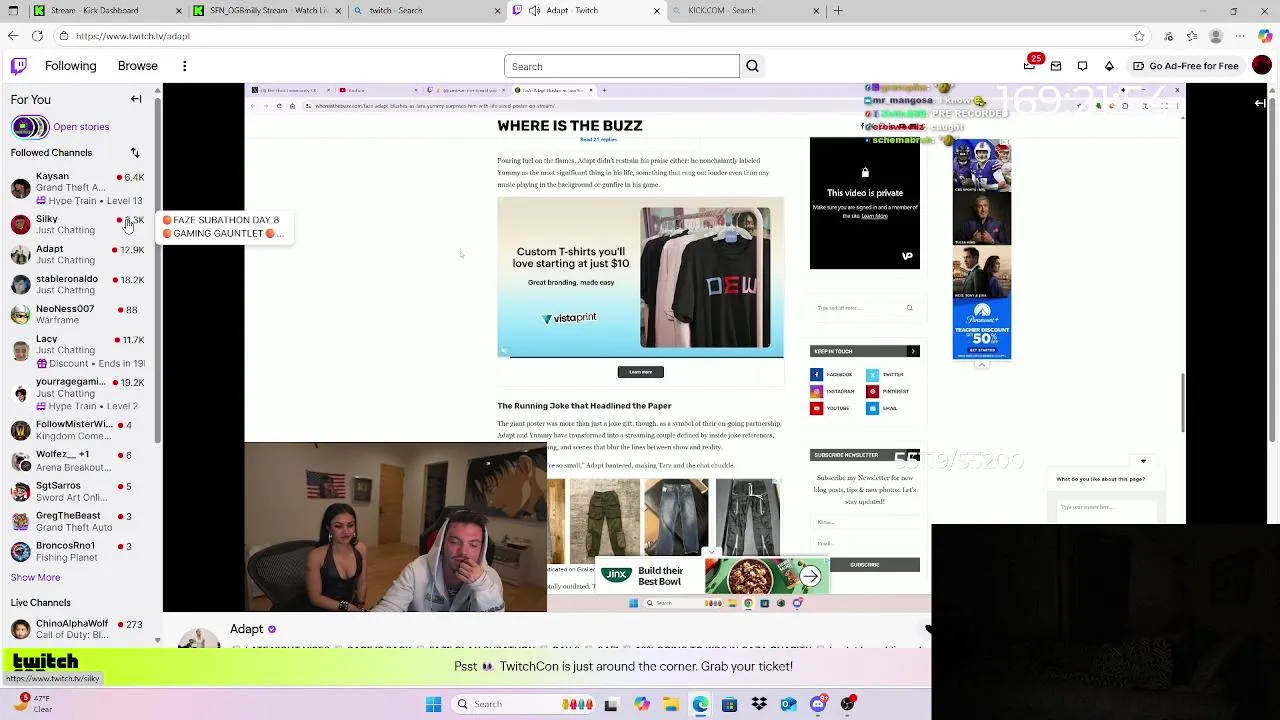Open Microsoft Edge on taskbar
1280x720 pixels.
point(700,704)
